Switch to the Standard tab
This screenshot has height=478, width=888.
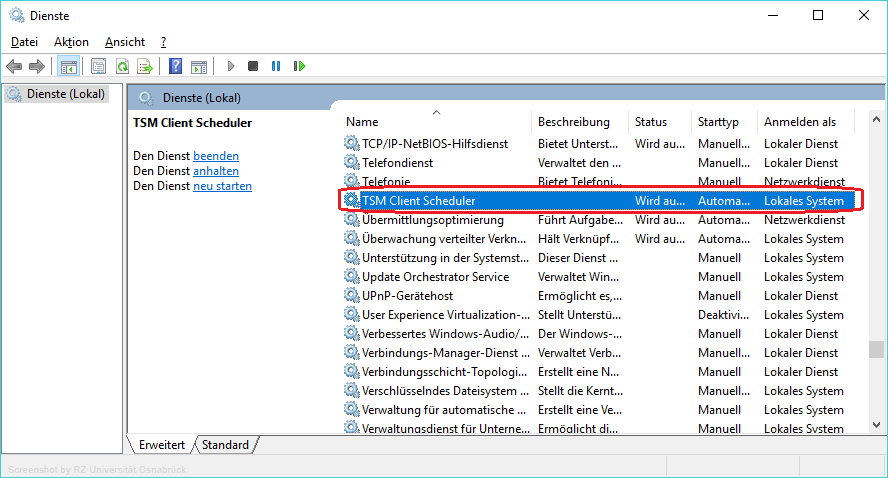point(225,444)
